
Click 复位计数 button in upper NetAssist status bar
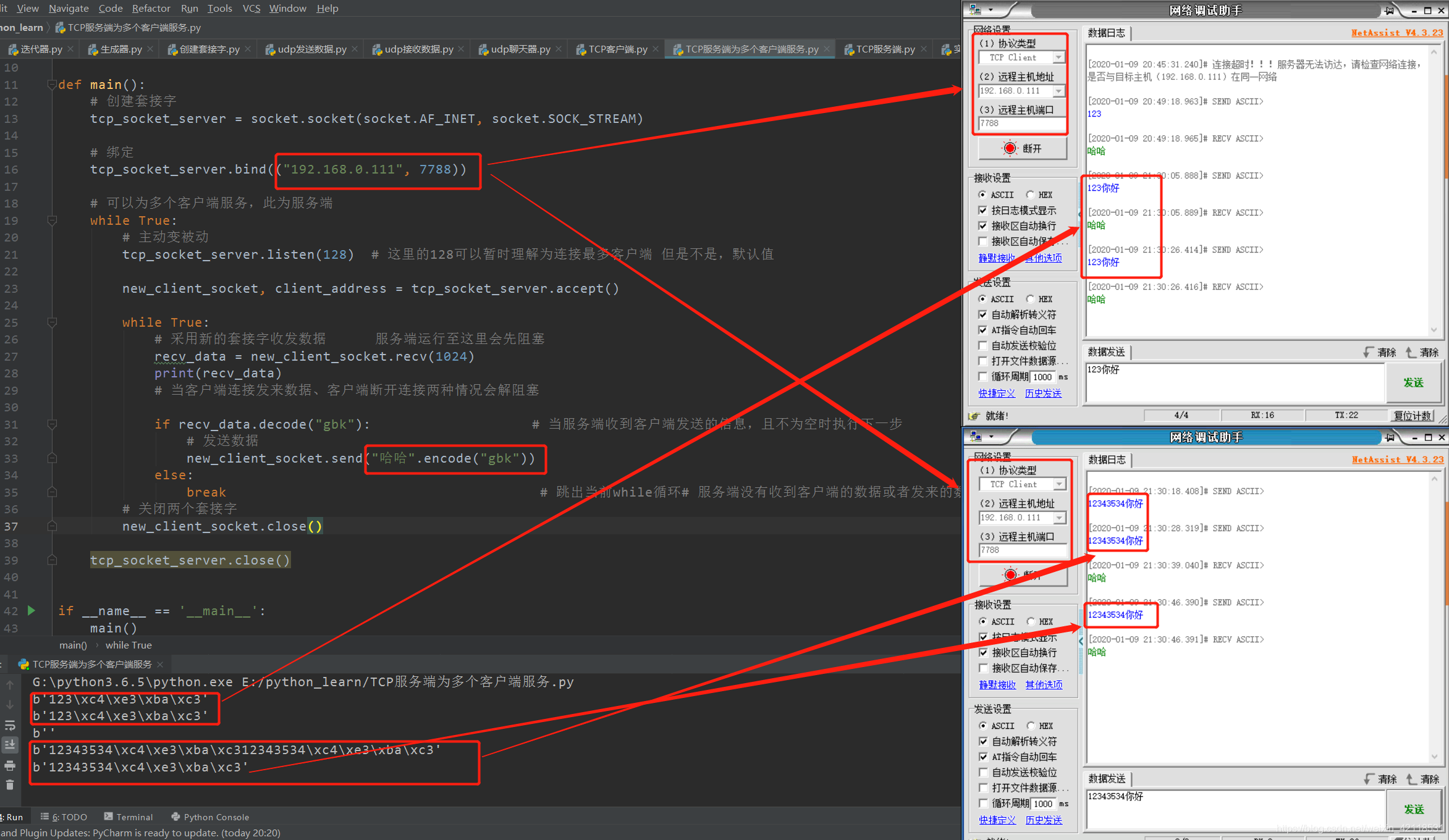pos(1412,415)
